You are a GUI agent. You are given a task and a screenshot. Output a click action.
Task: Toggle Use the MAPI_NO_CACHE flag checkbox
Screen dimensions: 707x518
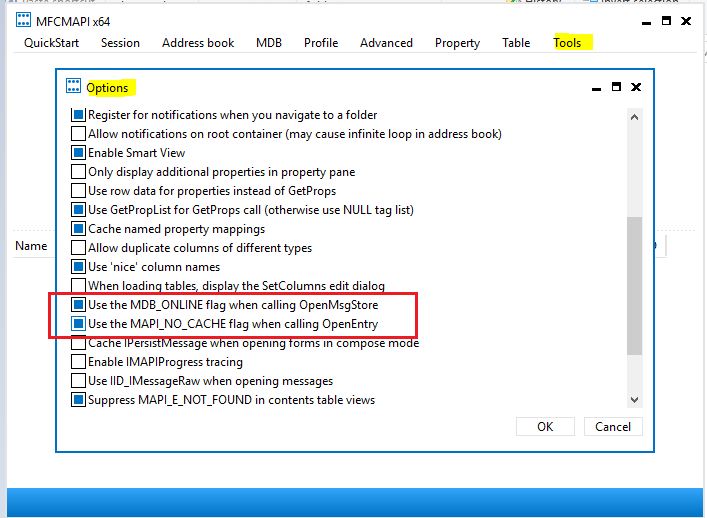click(x=78, y=324)
